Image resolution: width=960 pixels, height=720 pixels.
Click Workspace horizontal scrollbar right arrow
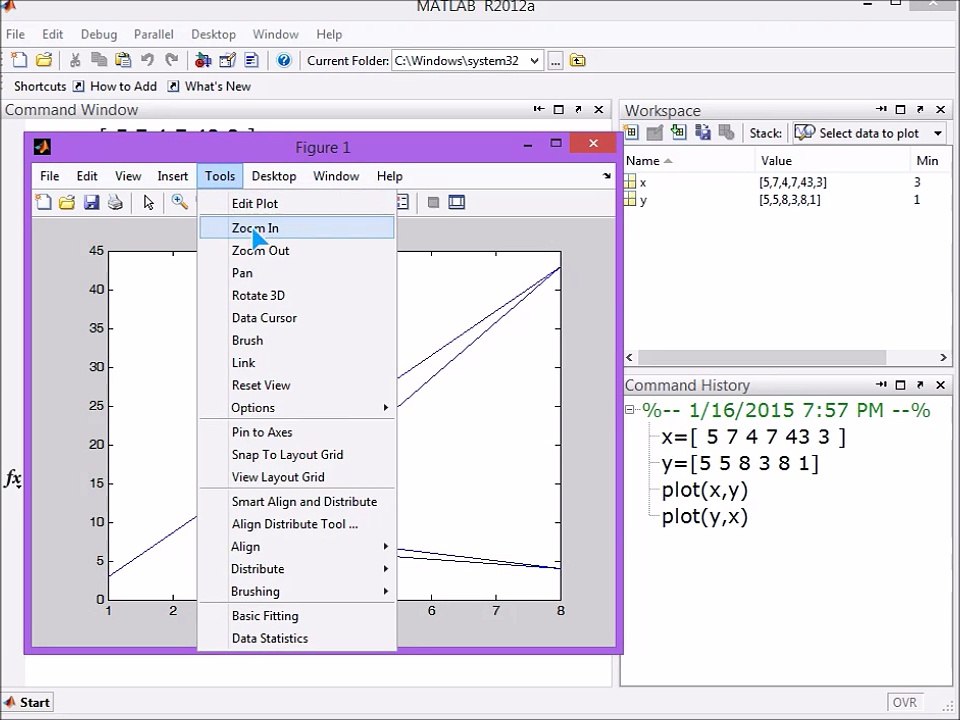(943, 358)
